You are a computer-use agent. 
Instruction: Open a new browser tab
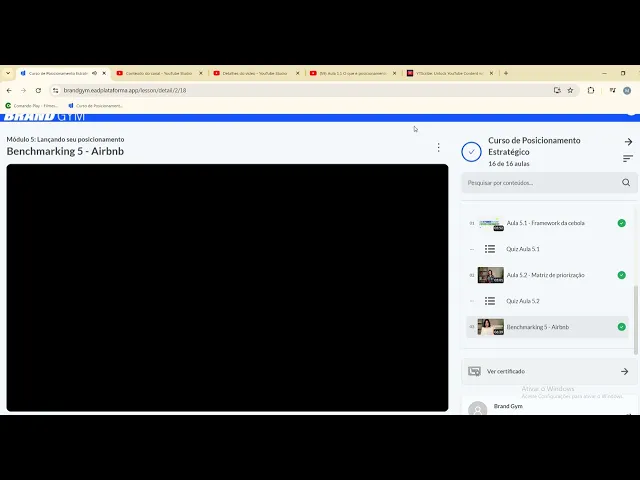[506, 73]
